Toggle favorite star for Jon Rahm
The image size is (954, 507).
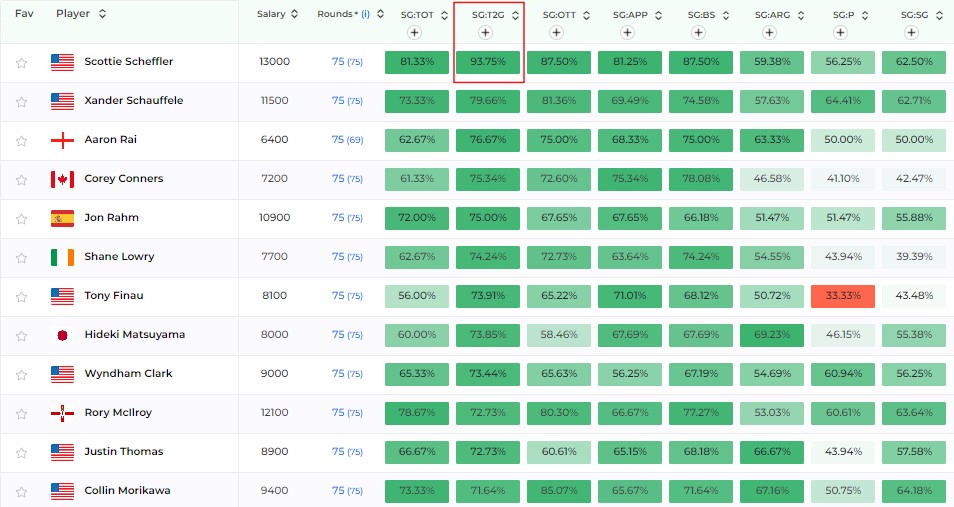(21, 218)
